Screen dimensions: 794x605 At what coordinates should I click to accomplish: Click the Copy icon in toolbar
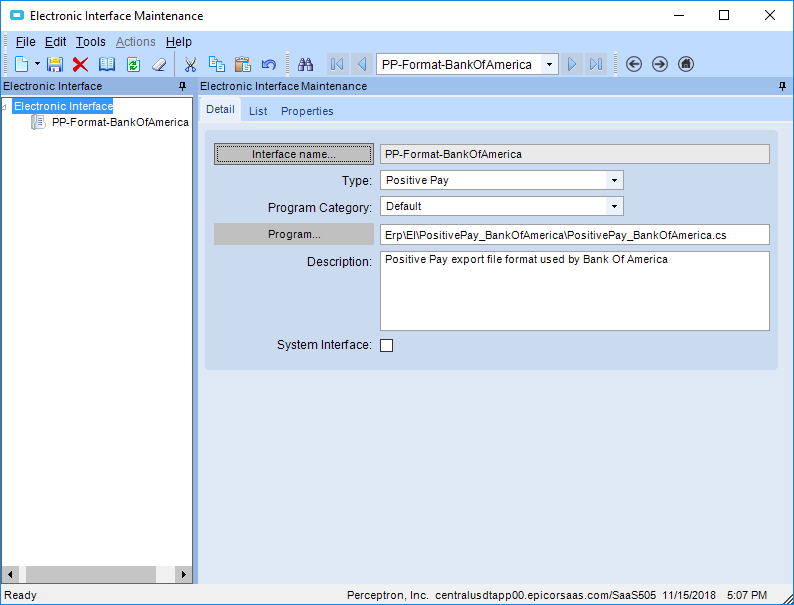click(x=217, y=64)
